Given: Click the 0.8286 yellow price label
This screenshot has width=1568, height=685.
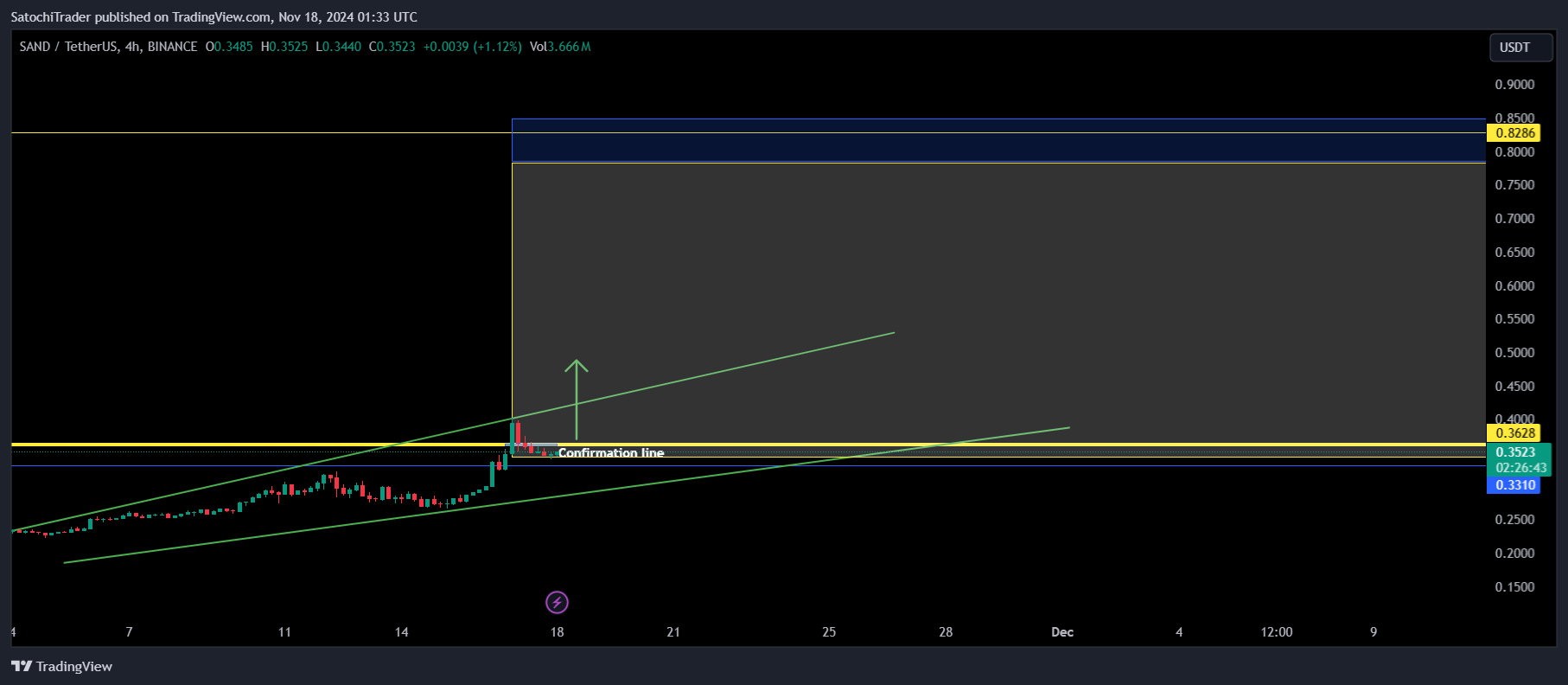Looking at the screenshot, I should (x=1515, y=133).
